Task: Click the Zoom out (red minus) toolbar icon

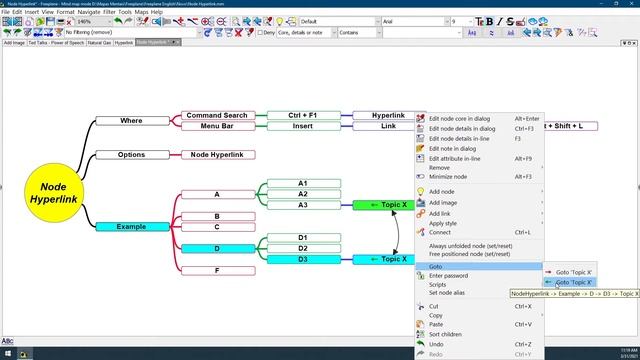Action: 222,21
